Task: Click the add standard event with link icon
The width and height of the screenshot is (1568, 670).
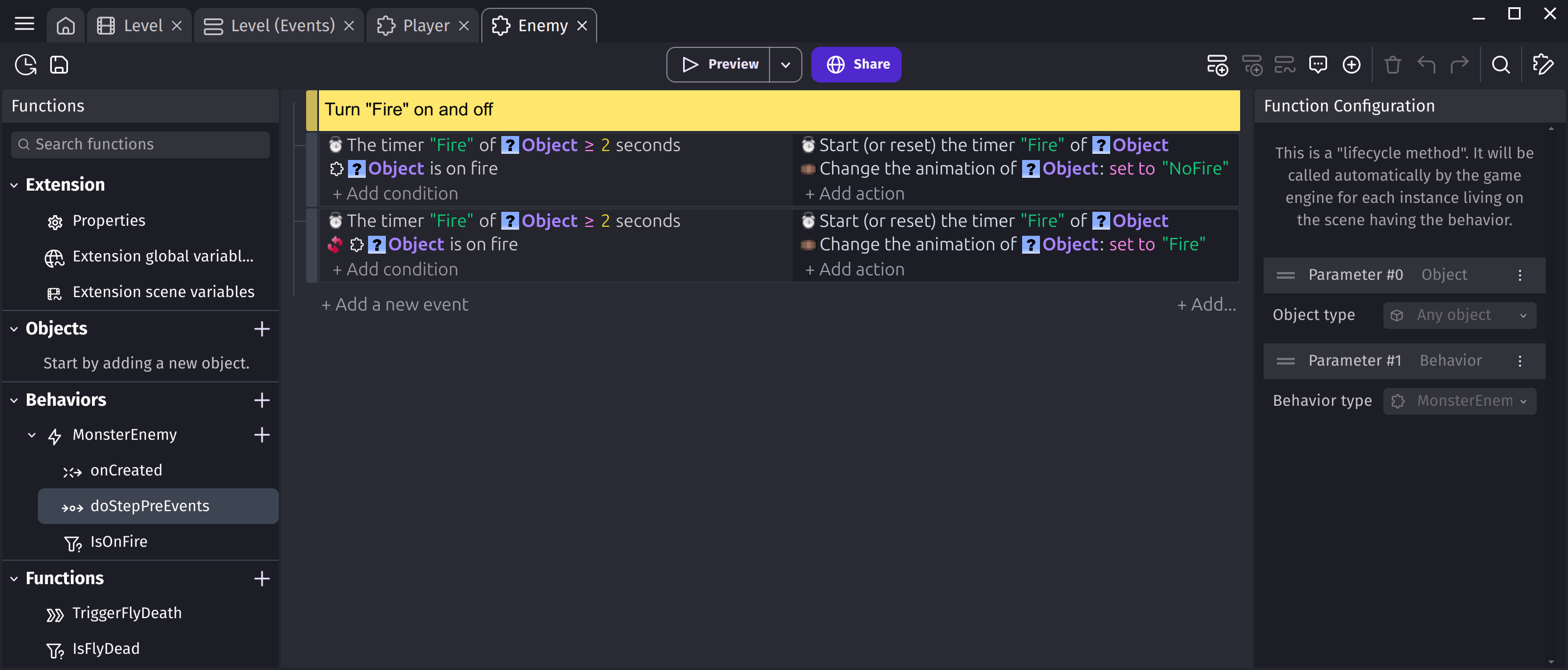Action: click(1284, 65)
